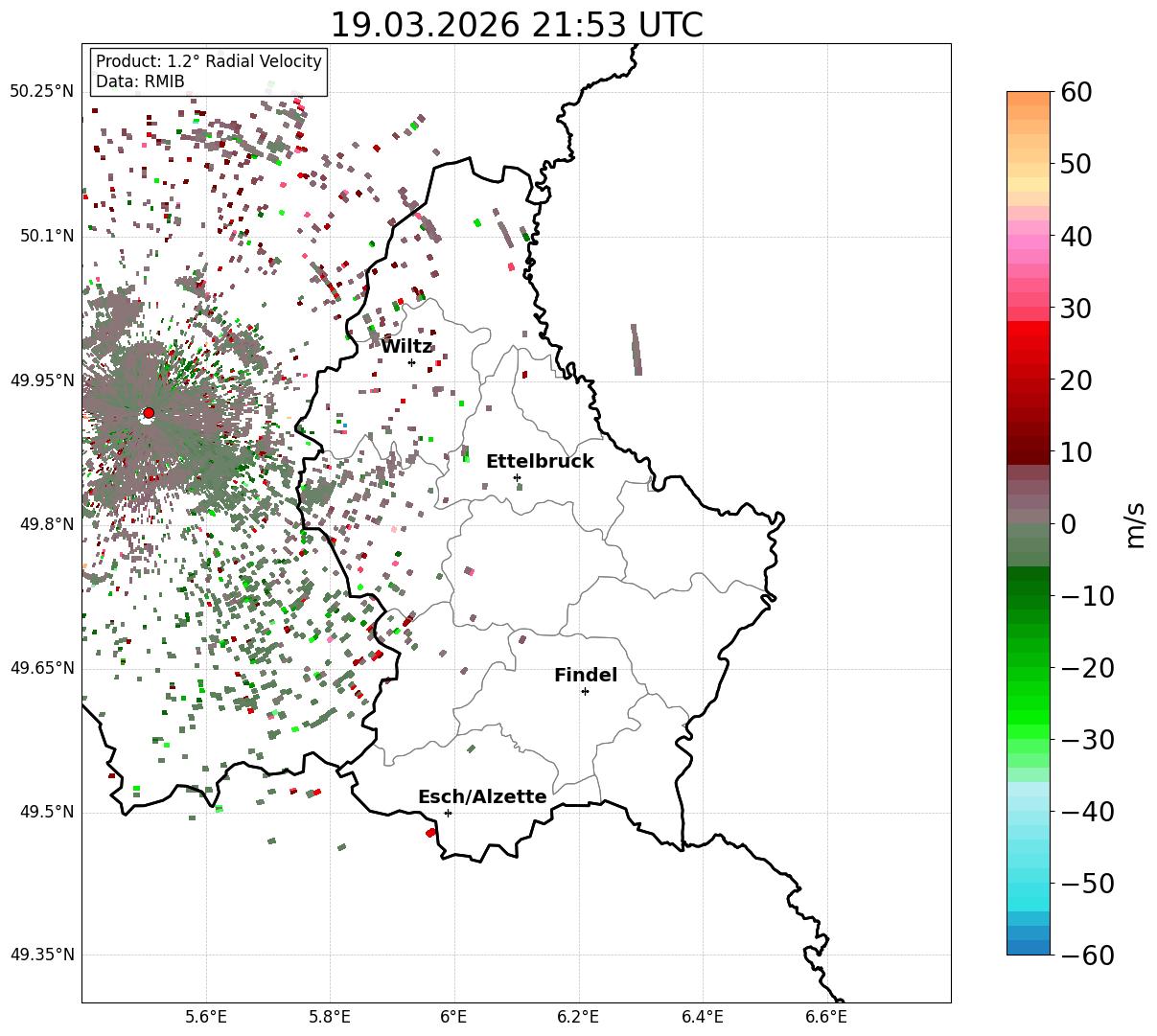The image size is (1157, 1036).
Task: Click the colorbar value 0 label
Action: pyautogui.click(x=1068, y=524)
